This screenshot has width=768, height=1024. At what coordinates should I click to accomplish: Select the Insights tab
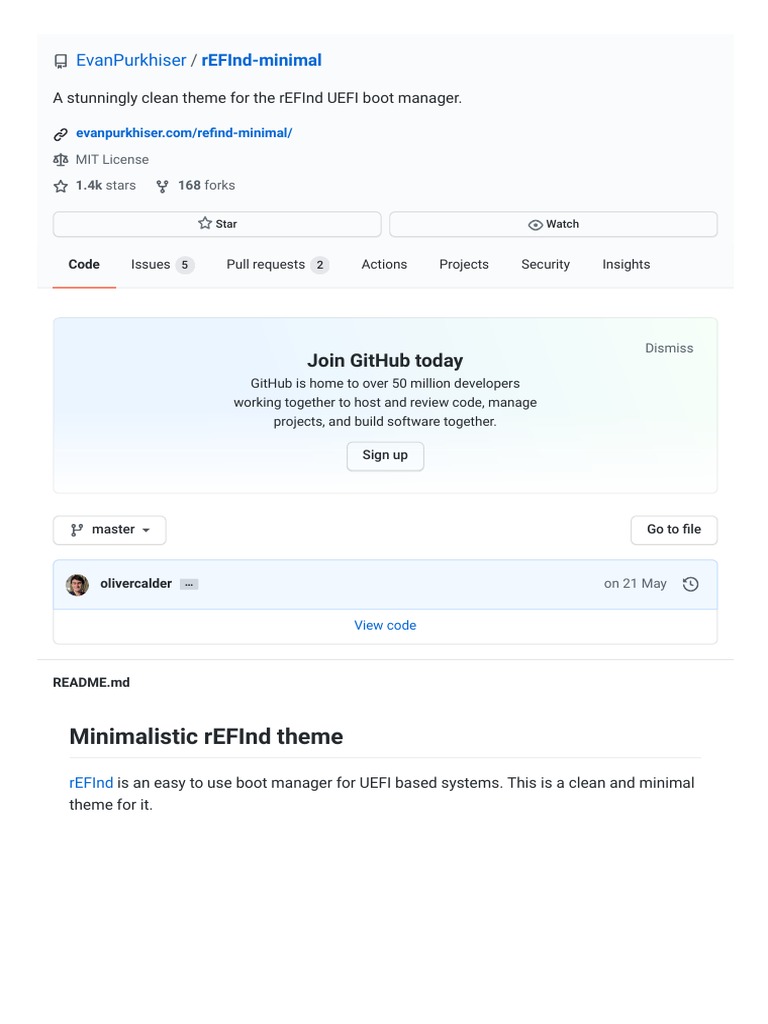click(x=626, y=265)
